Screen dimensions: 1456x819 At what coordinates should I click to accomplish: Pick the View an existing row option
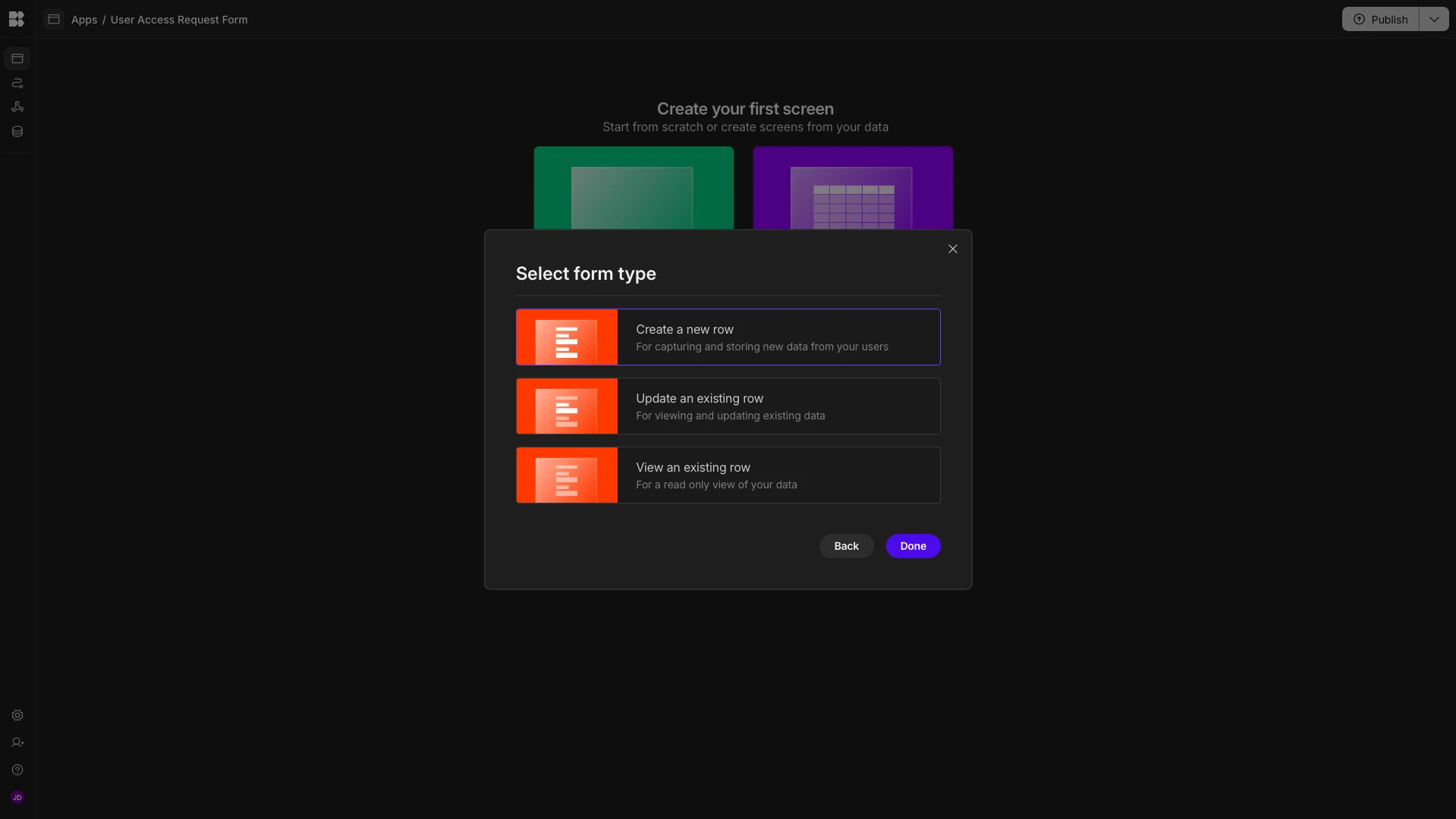click(727, 475)
